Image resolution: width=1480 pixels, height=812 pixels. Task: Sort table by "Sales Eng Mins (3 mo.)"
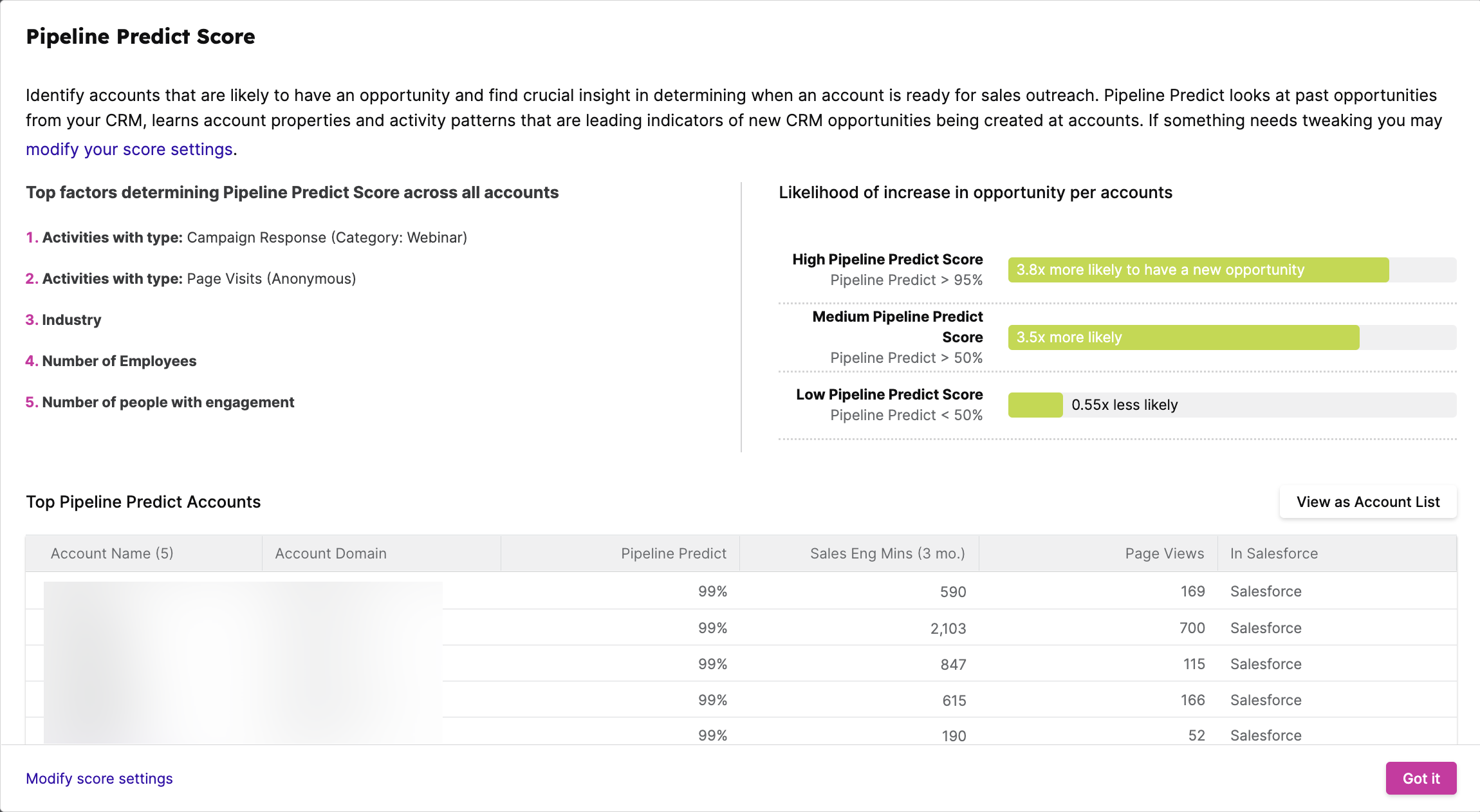pyautogui.click(x=887, y=553)
